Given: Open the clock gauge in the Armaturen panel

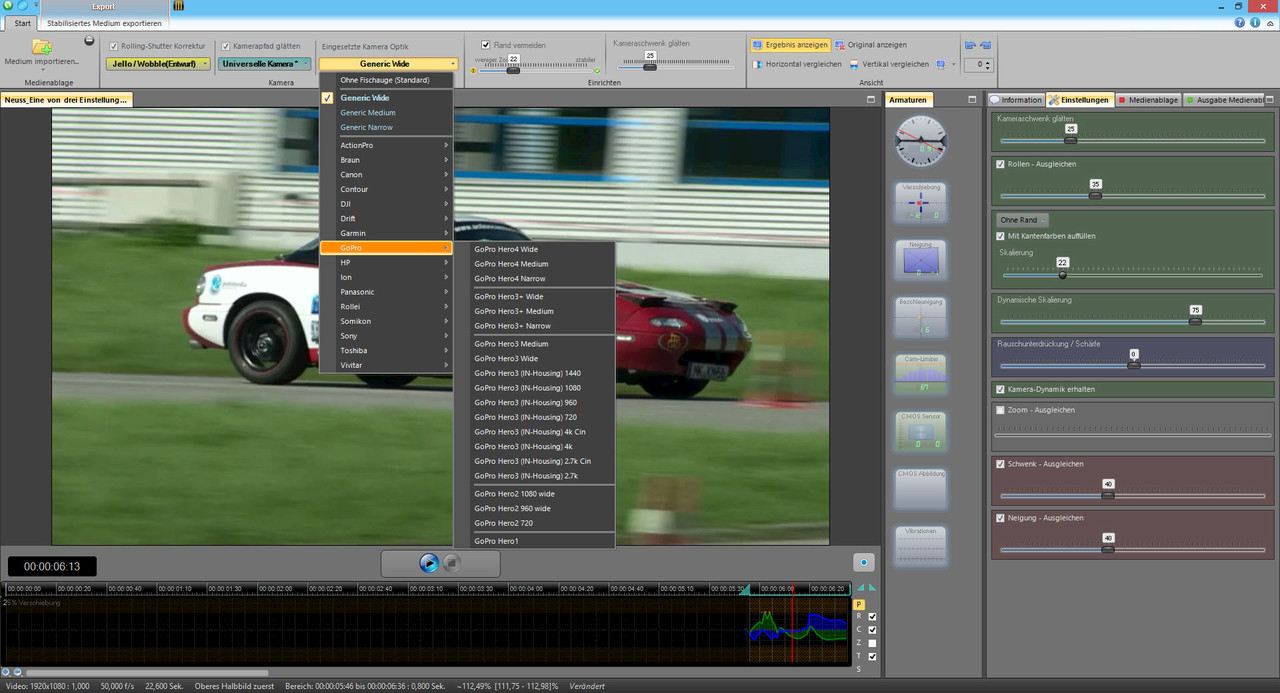Looking at the screenshot, I should [919, 140].
